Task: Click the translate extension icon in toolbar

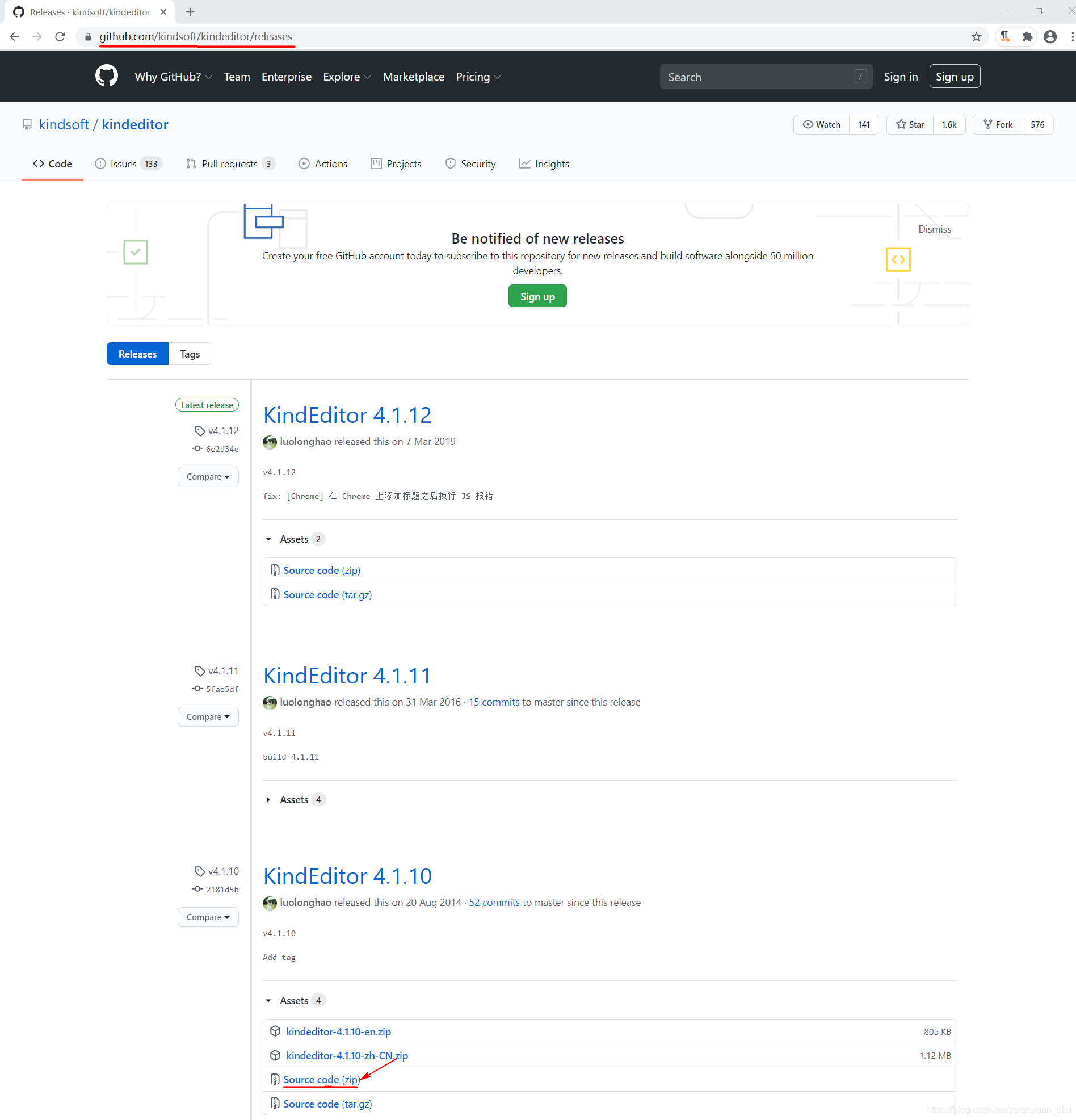Action: [x=1004, y=36]
